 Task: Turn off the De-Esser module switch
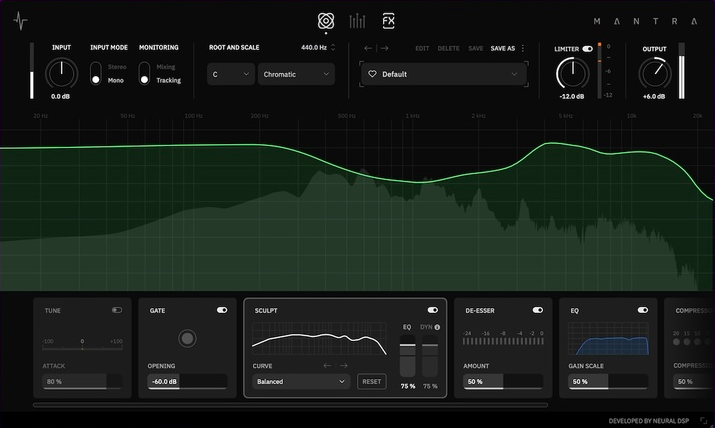click(538, 310)
